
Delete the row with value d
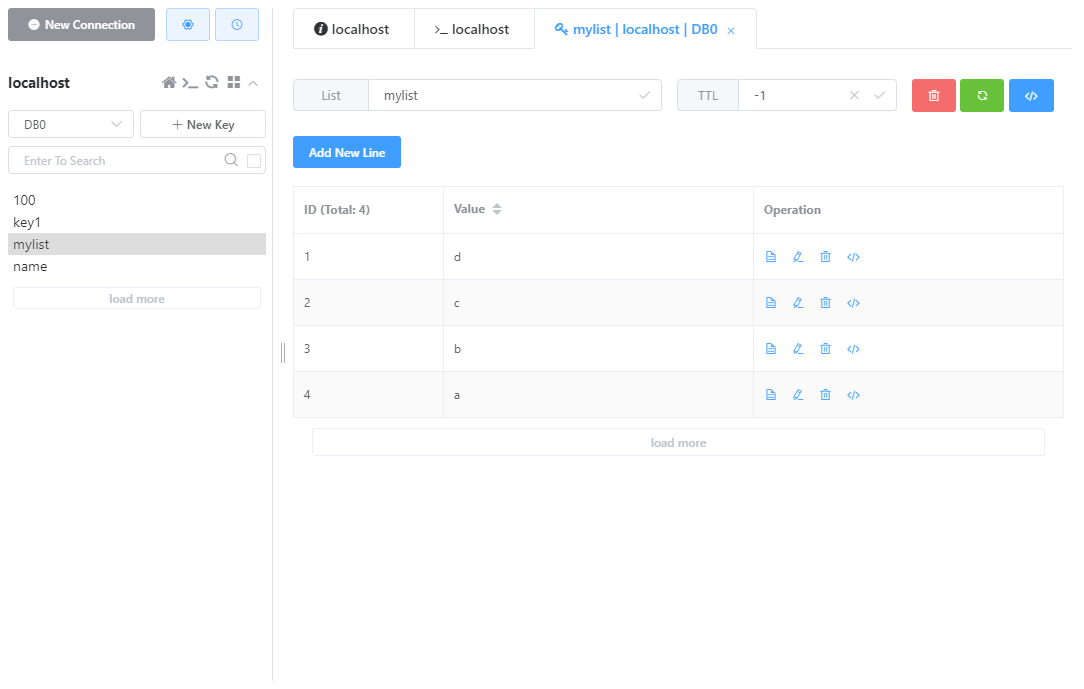[x=825, y=257]
